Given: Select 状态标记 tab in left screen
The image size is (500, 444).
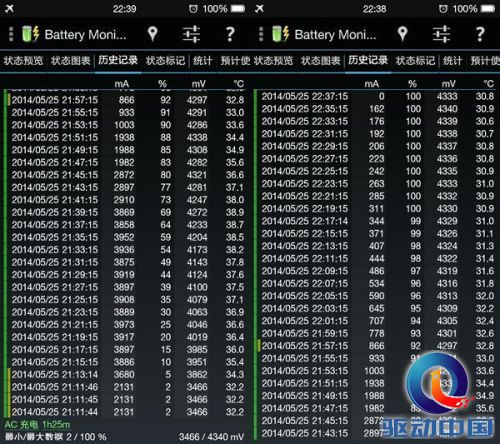Looking at the screenshot, I should [x=165, y=61].
